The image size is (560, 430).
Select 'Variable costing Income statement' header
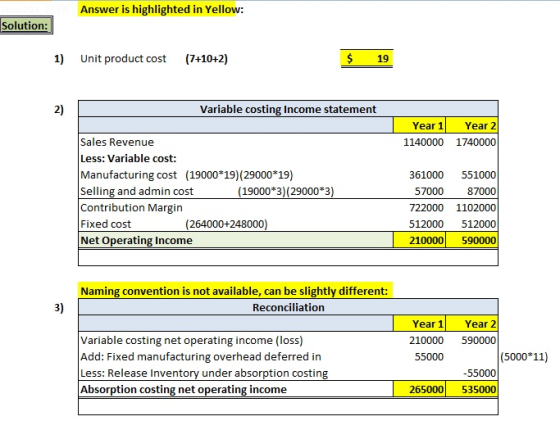(x=288, y=109)
